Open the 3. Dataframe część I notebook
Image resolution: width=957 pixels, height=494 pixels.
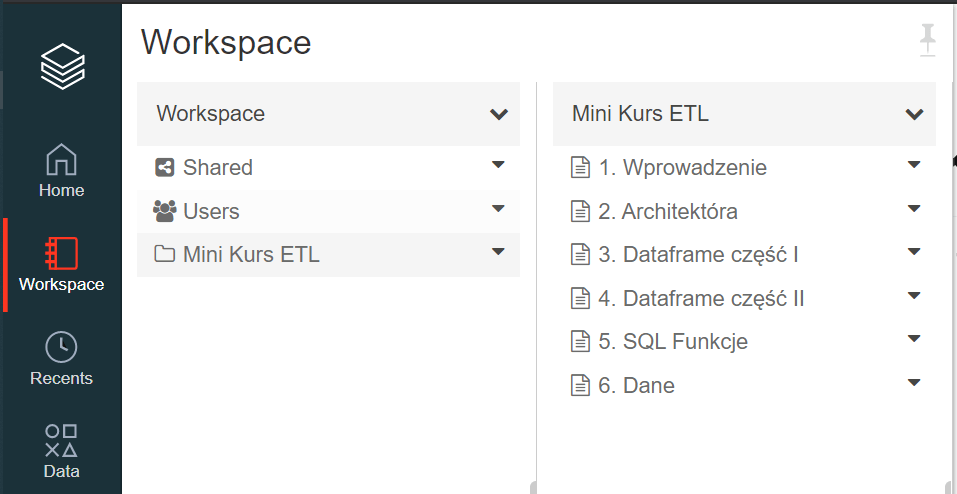pyautogui.click(x=698, y=255)
